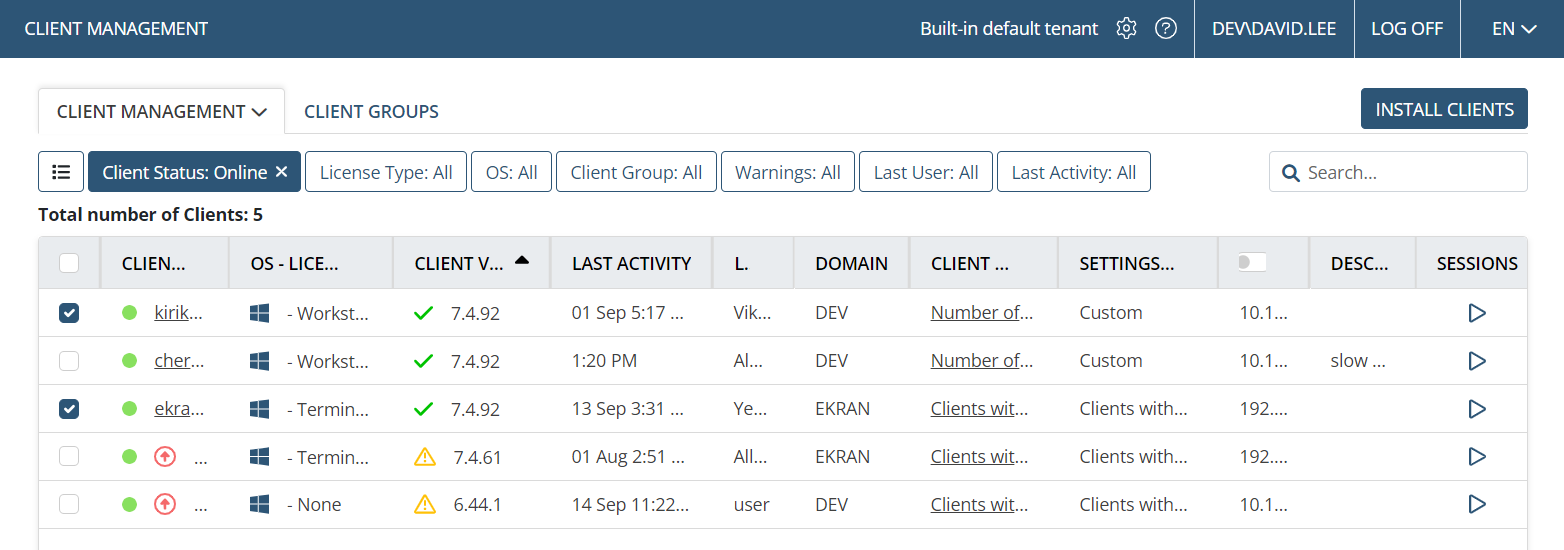Play sessions for the kirik client row
1564x550 pixels.
point(1476,313)
